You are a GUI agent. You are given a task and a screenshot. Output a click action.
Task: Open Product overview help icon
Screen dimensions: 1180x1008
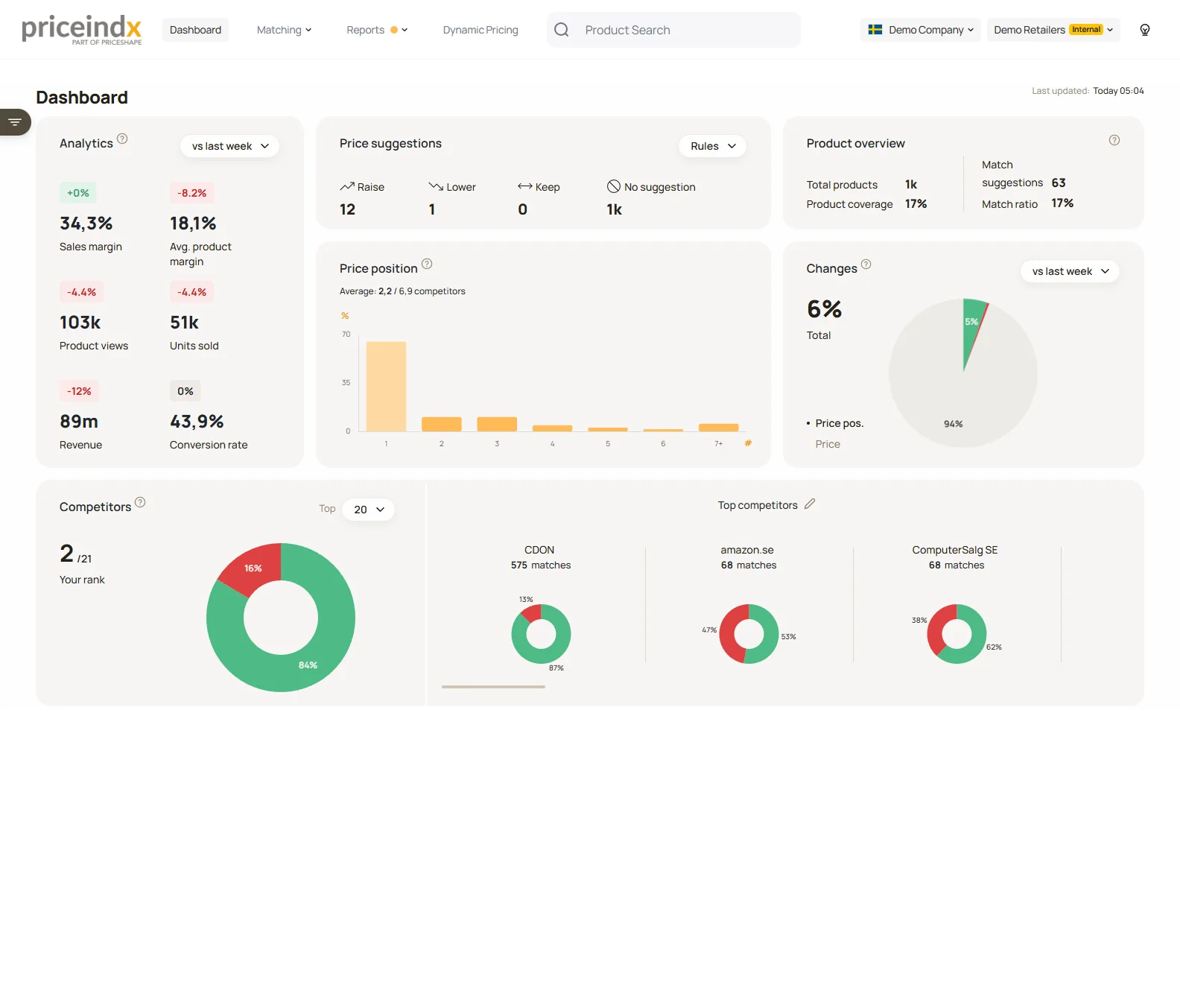pyautogui.click(x=1114, y=140)
